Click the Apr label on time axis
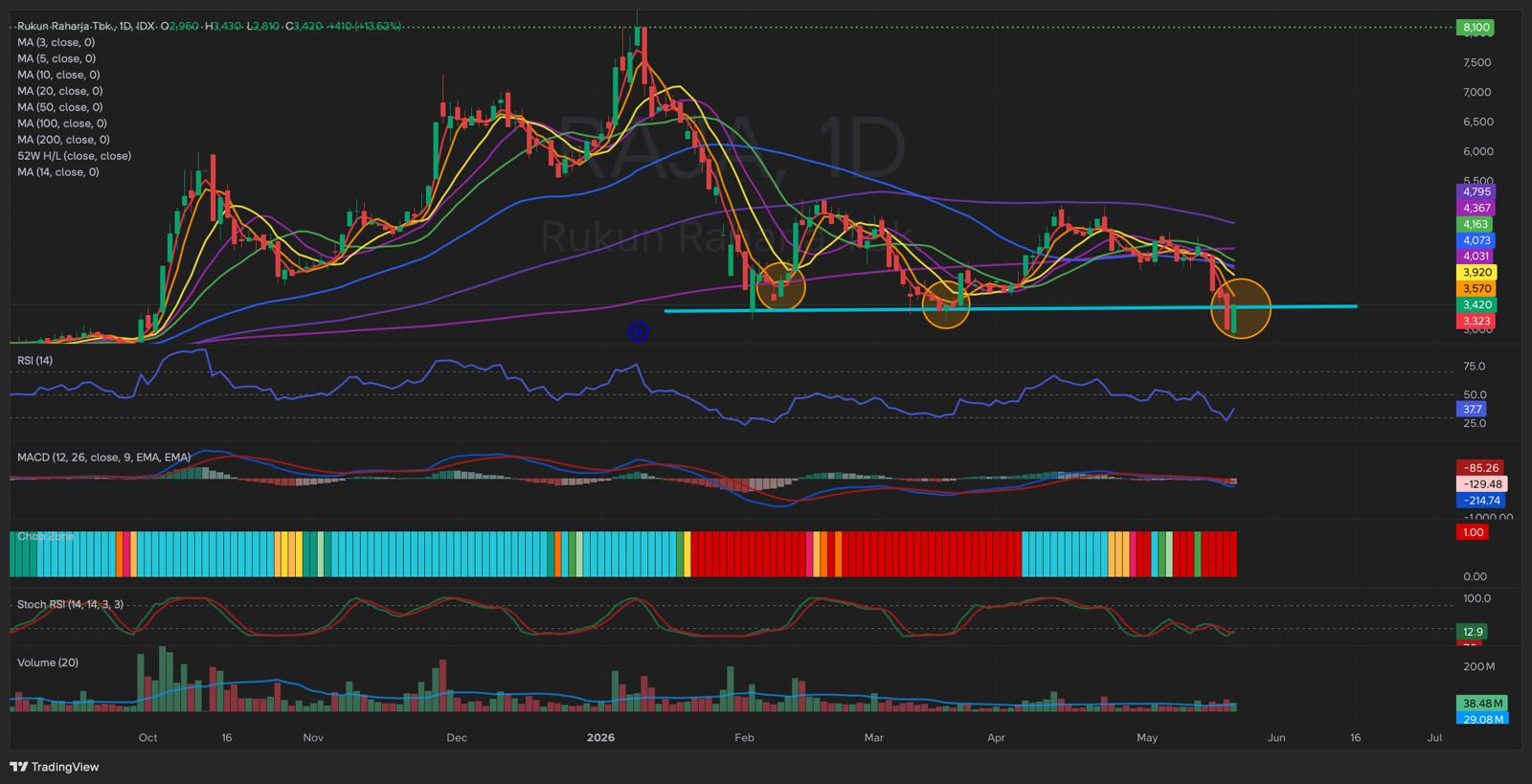Viewport: 1532px width, 784px height. click(996, 738)
